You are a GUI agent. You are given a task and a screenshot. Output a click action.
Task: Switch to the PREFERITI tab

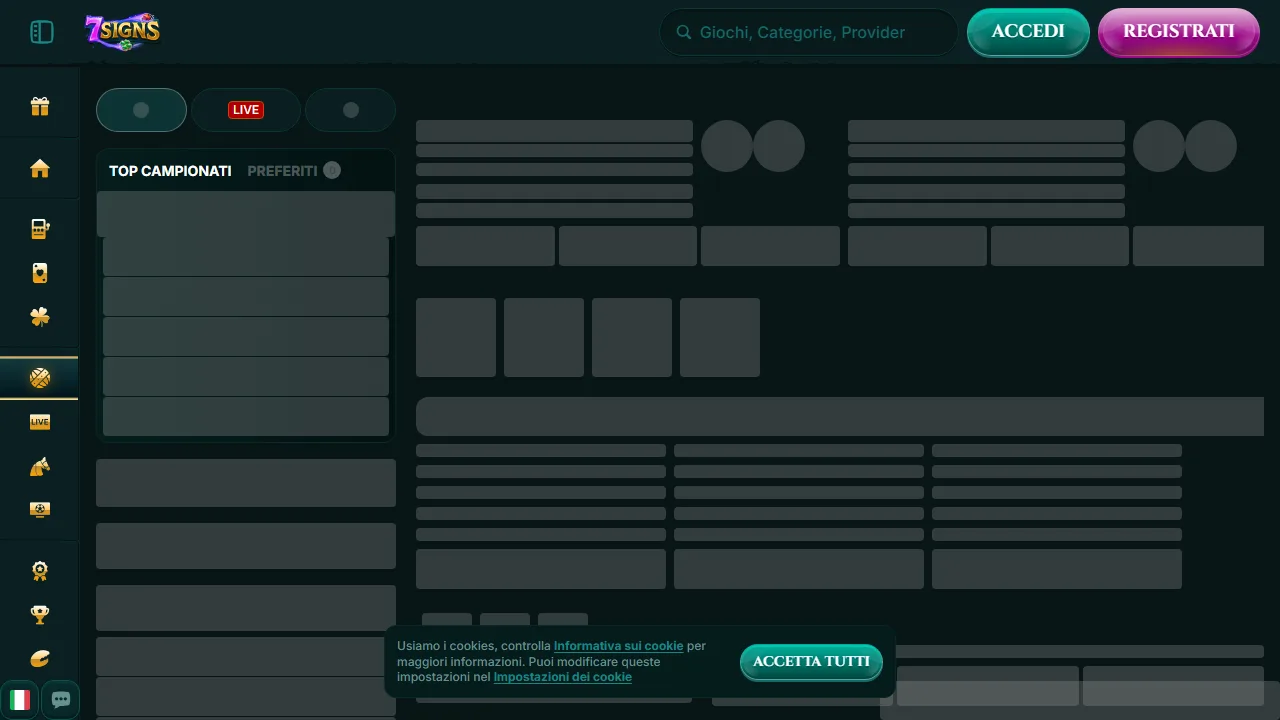282,171
